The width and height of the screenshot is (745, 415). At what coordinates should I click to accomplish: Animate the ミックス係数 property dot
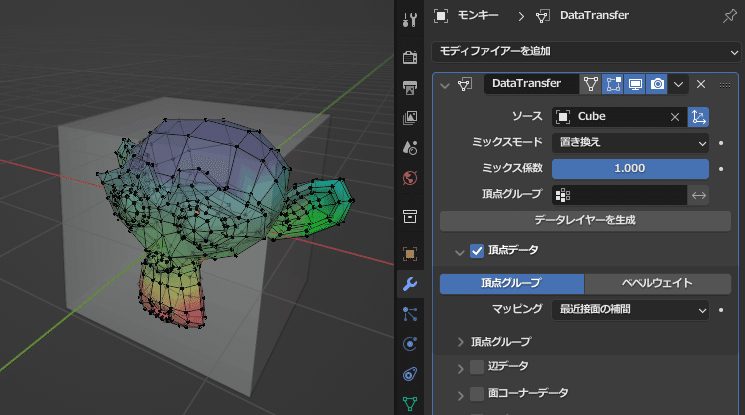click(x=721, y=169)
